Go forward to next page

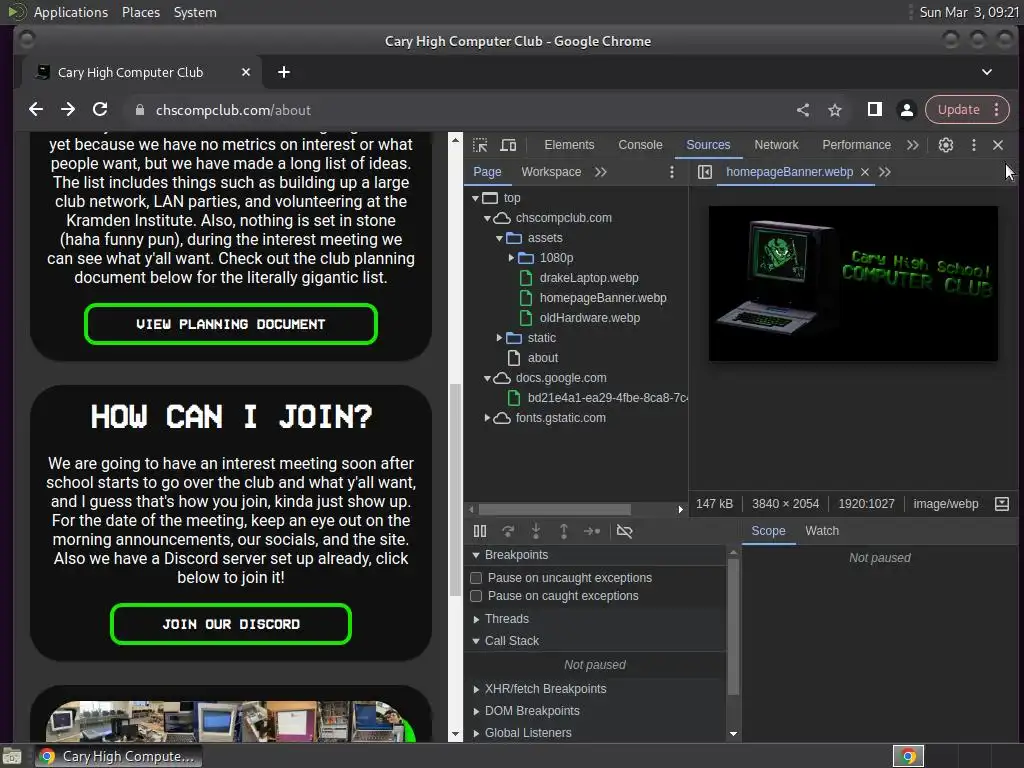click(68, 110)
